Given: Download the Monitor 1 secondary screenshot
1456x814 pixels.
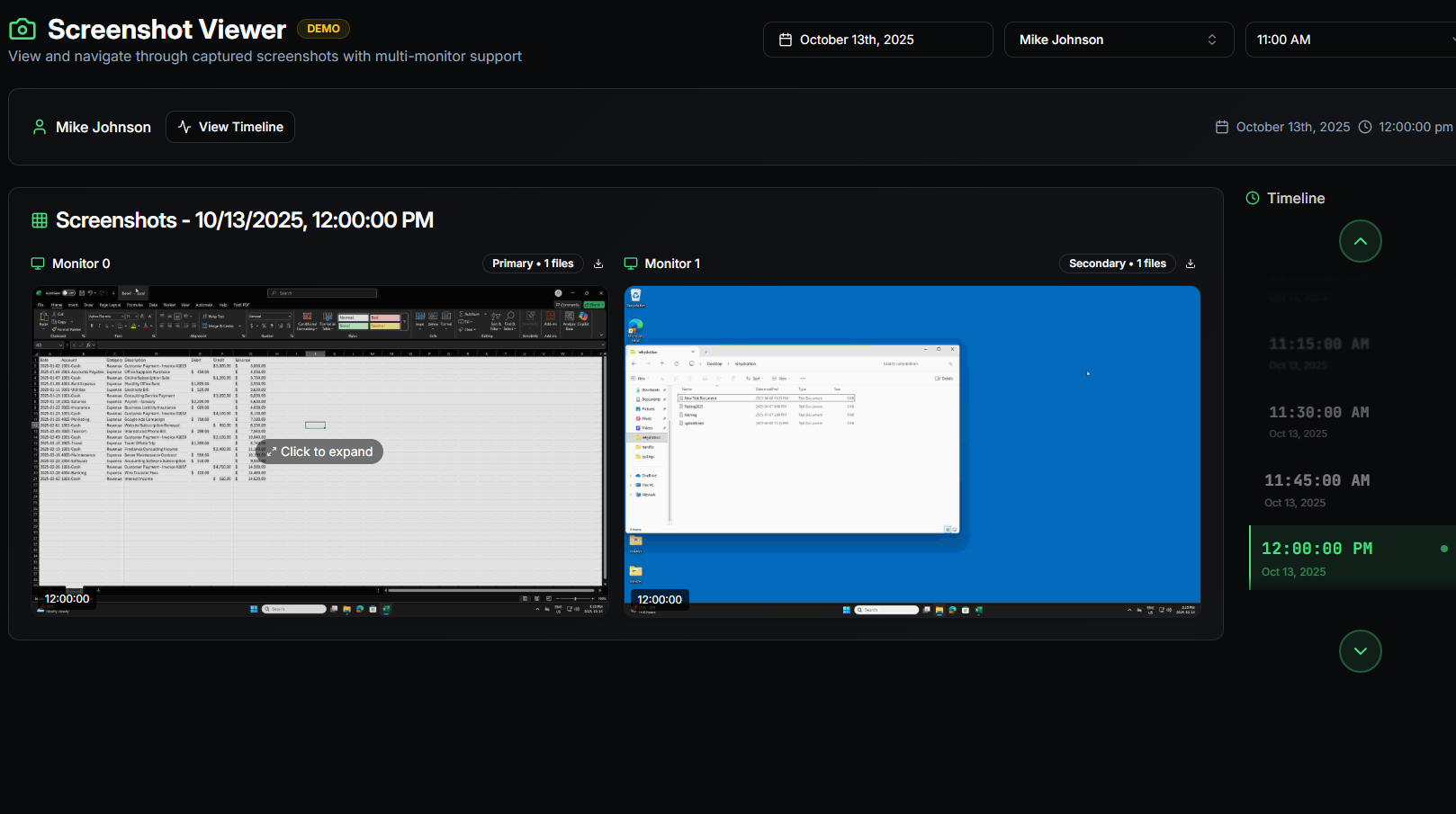Looking at the screenshot, I should pyautogui.click(x=1190, y=263).
